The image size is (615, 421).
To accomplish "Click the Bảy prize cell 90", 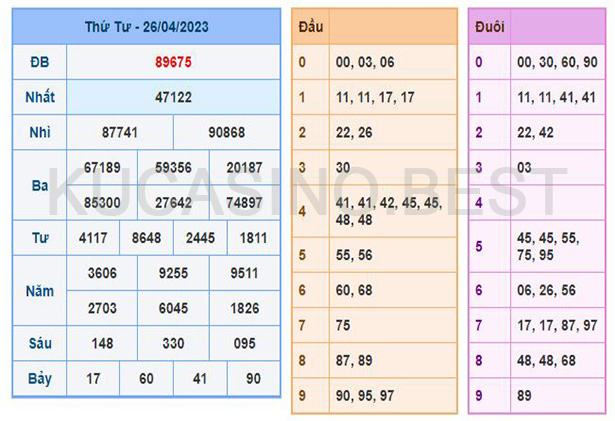I will coord(253,379).
